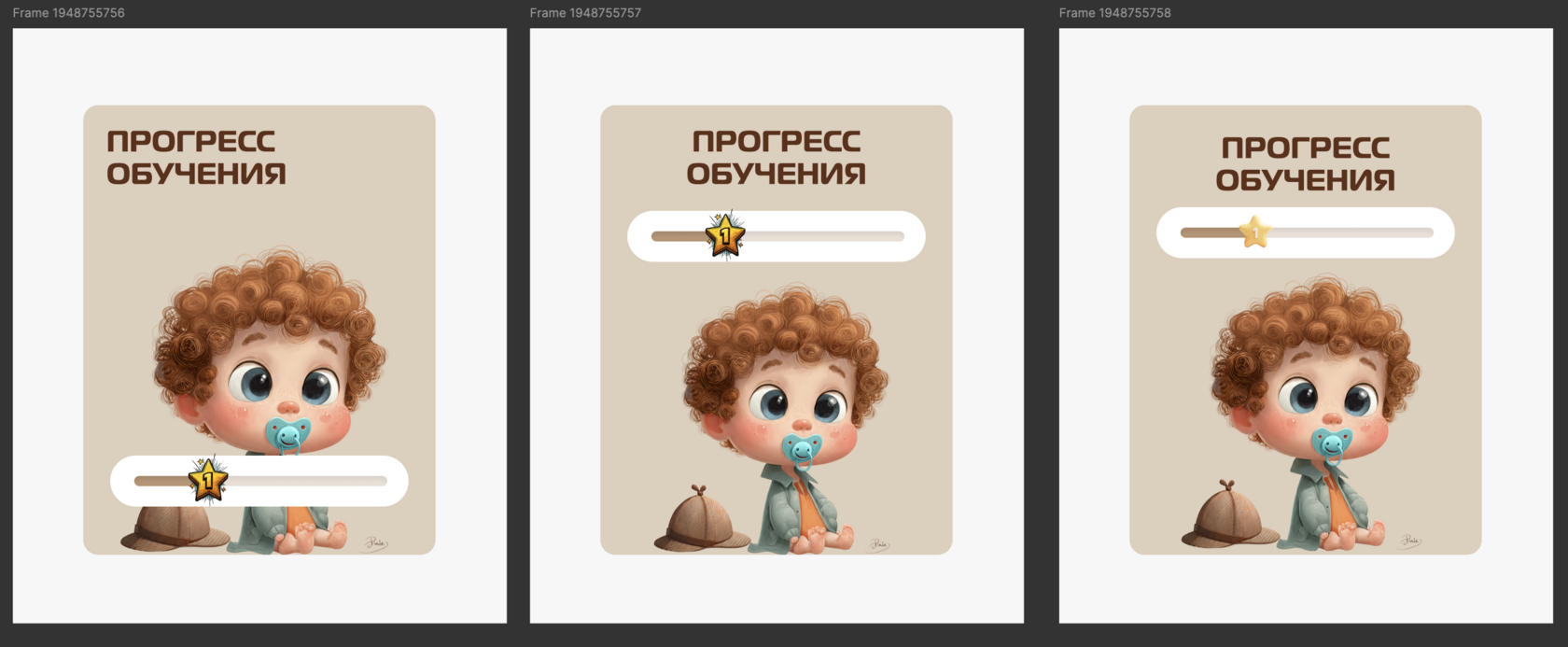Click the star badge in Frame 1948755757
The image size is (1568, 647).
[725, 235]
